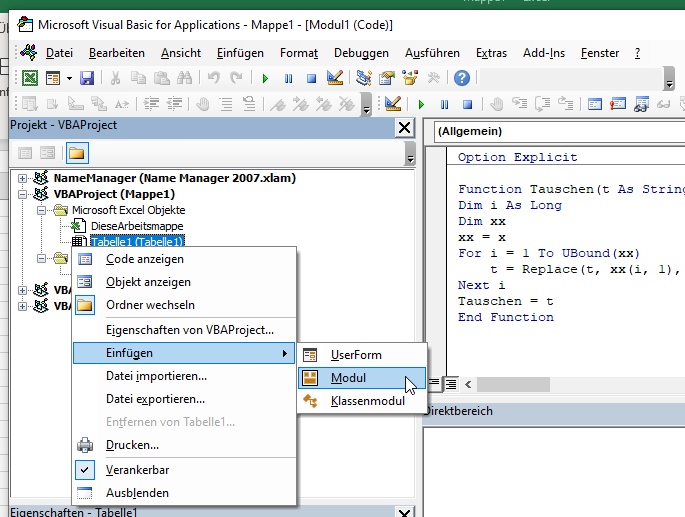The image size is (685, 517).
Task: Insert a Klassenmodul from submenu
Action: [x=362, y=401]
